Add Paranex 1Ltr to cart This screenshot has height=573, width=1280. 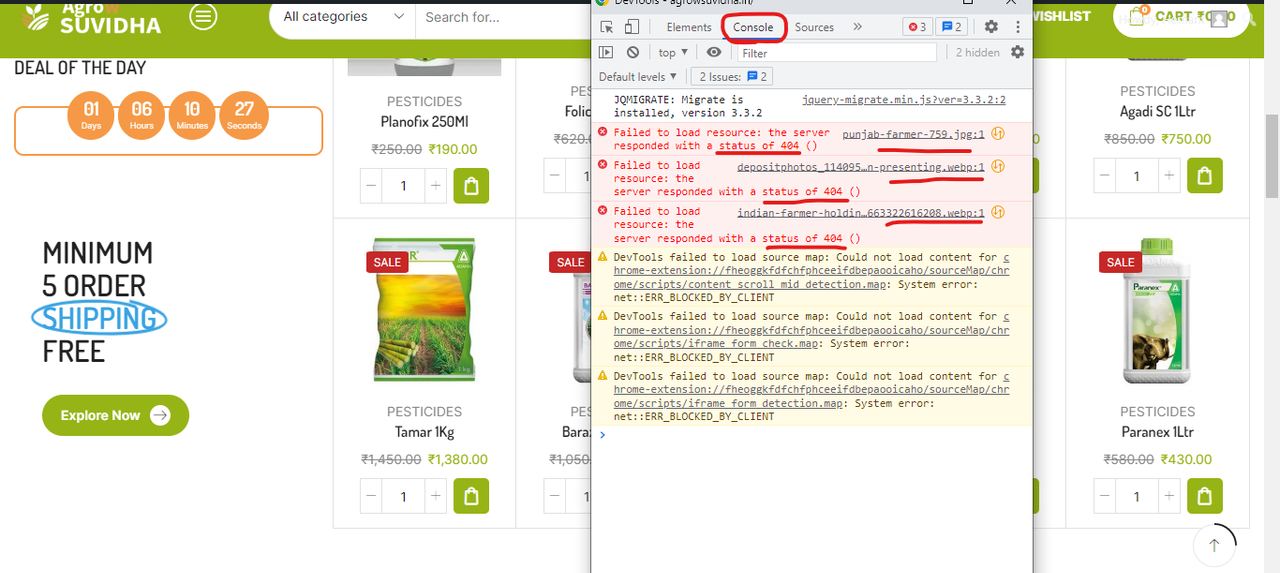click(1204, 496)
